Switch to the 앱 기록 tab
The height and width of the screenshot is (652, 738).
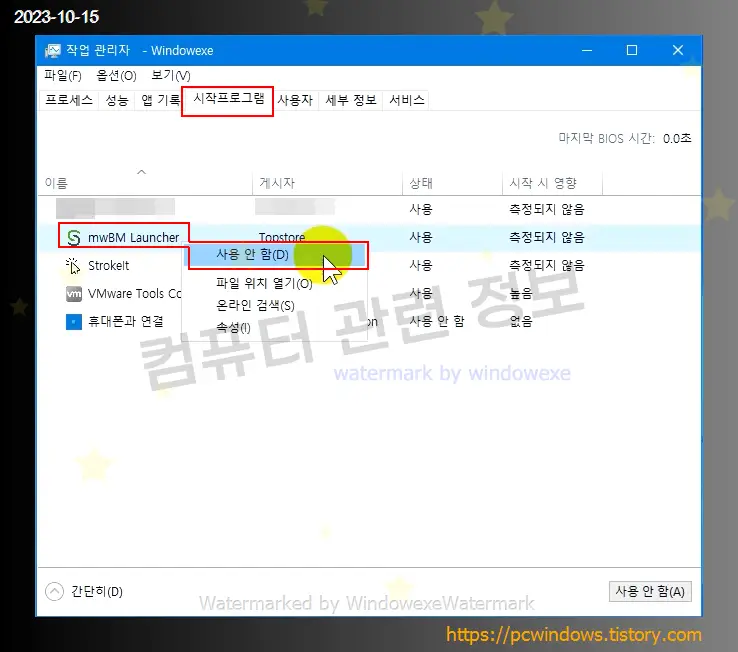(x=160, y=100)
